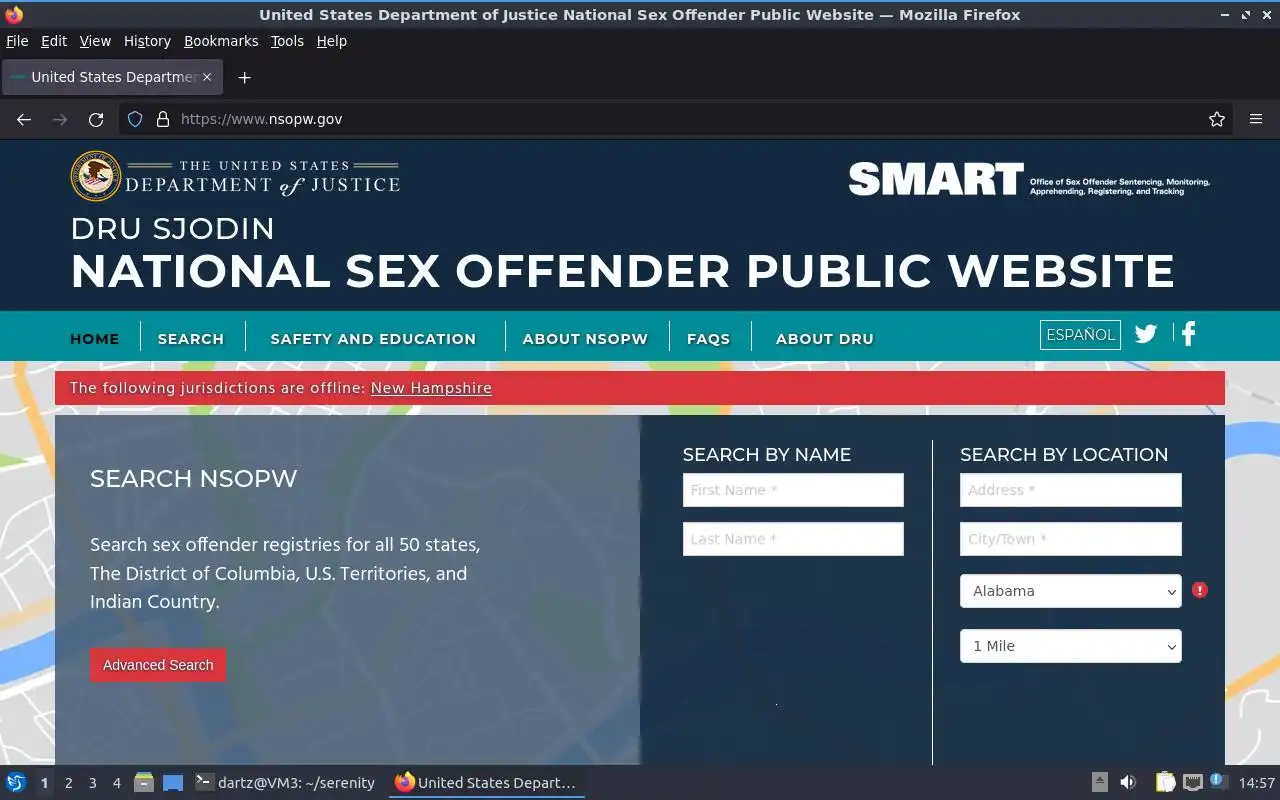Click the New Hampshire offline link
The height and width of the screenshot is (800, 1280).
click(431, 388)
